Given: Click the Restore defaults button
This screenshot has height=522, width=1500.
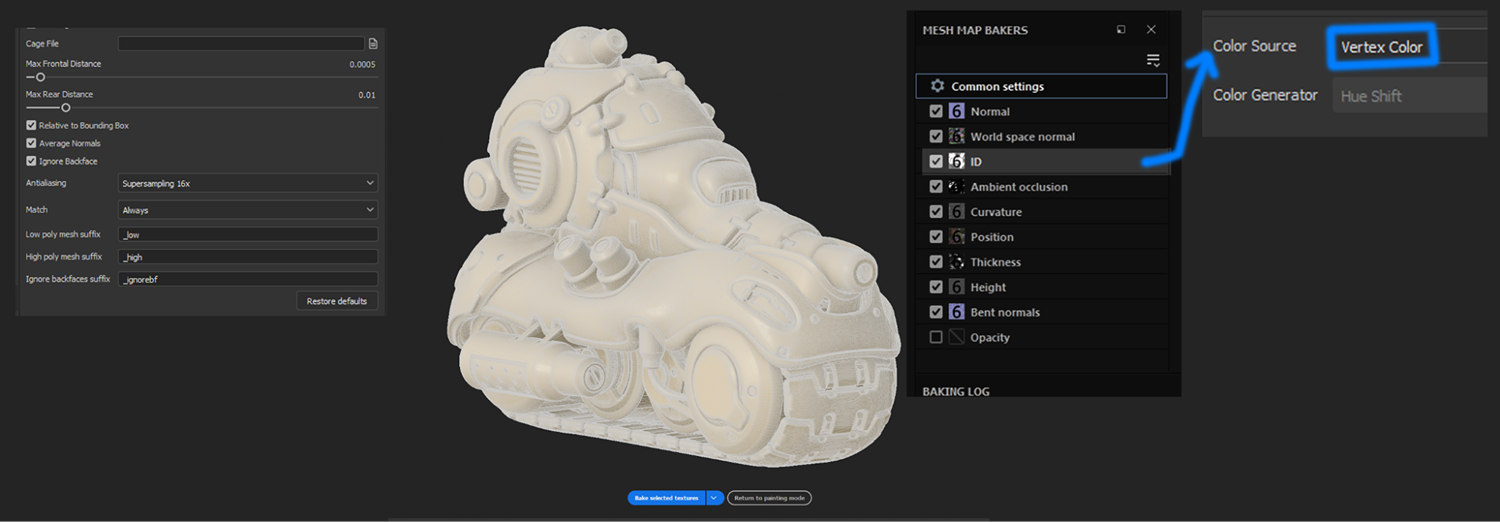Looking at the screenshot, I should [x=337, y=301].
